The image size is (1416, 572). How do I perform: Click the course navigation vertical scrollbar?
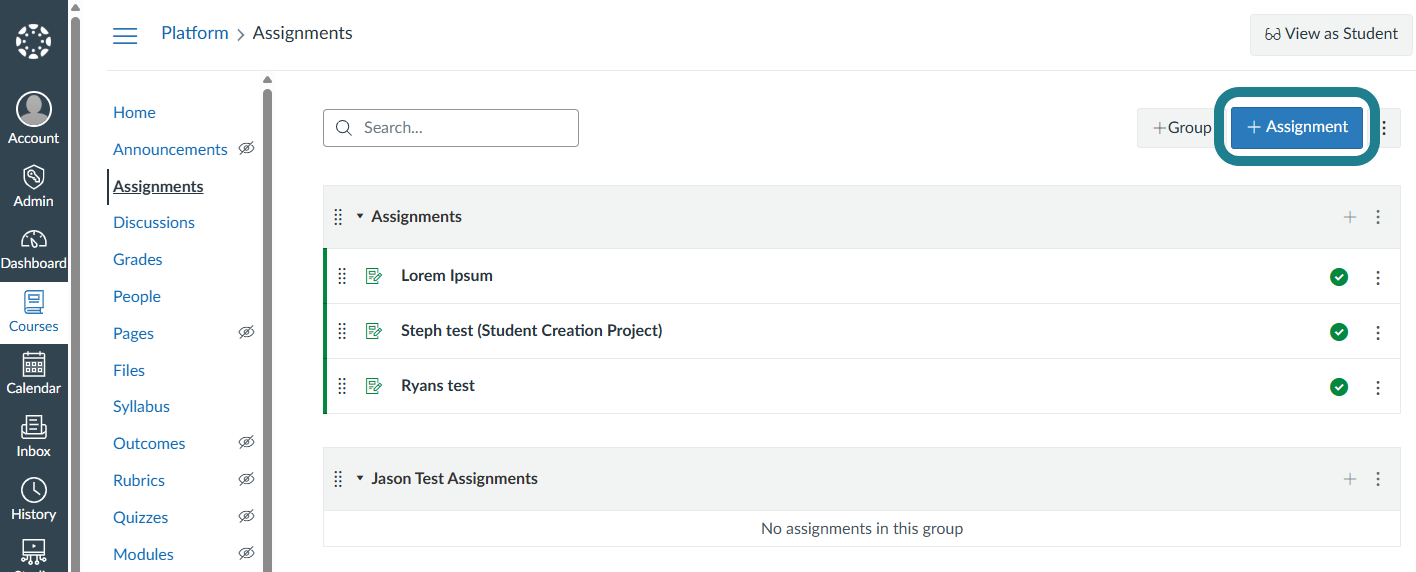point(267,330)
